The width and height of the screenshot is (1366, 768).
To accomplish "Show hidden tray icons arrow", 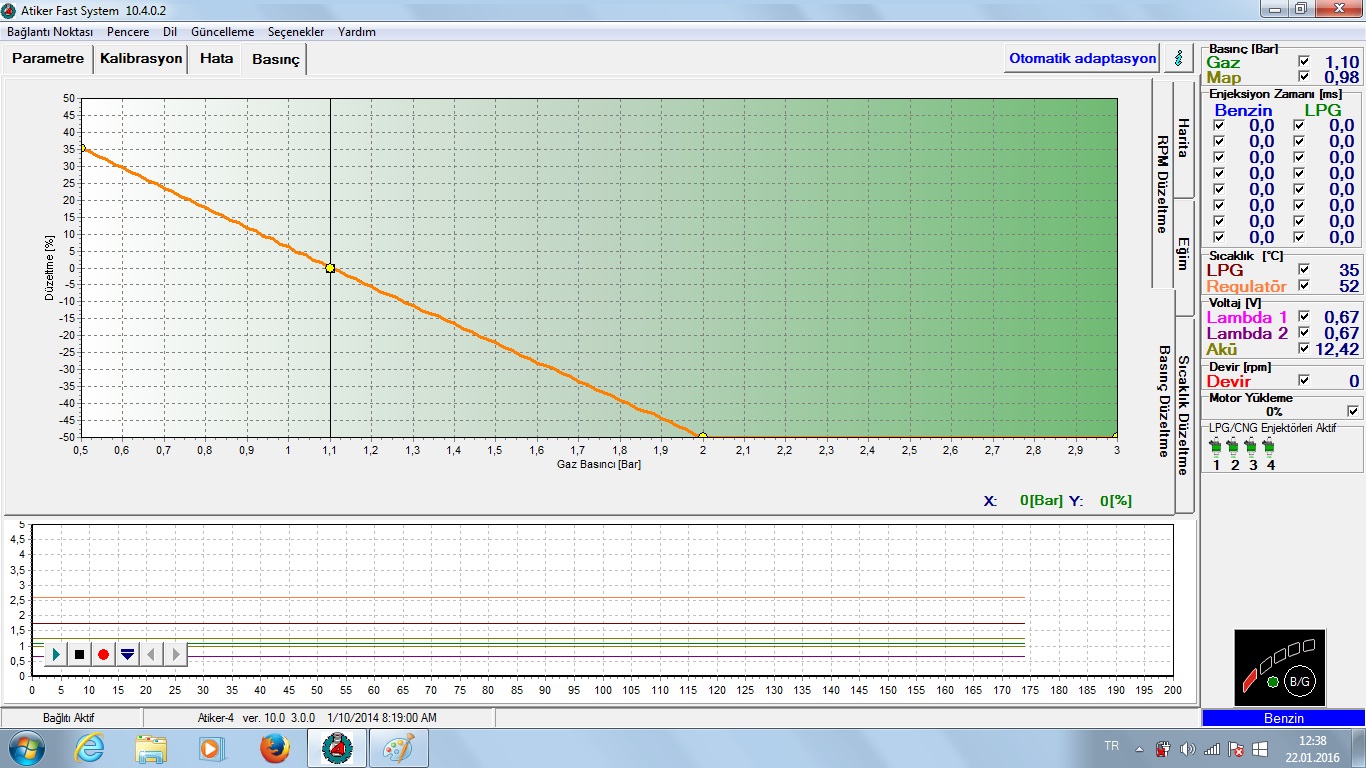I will tap(1139, 748).
